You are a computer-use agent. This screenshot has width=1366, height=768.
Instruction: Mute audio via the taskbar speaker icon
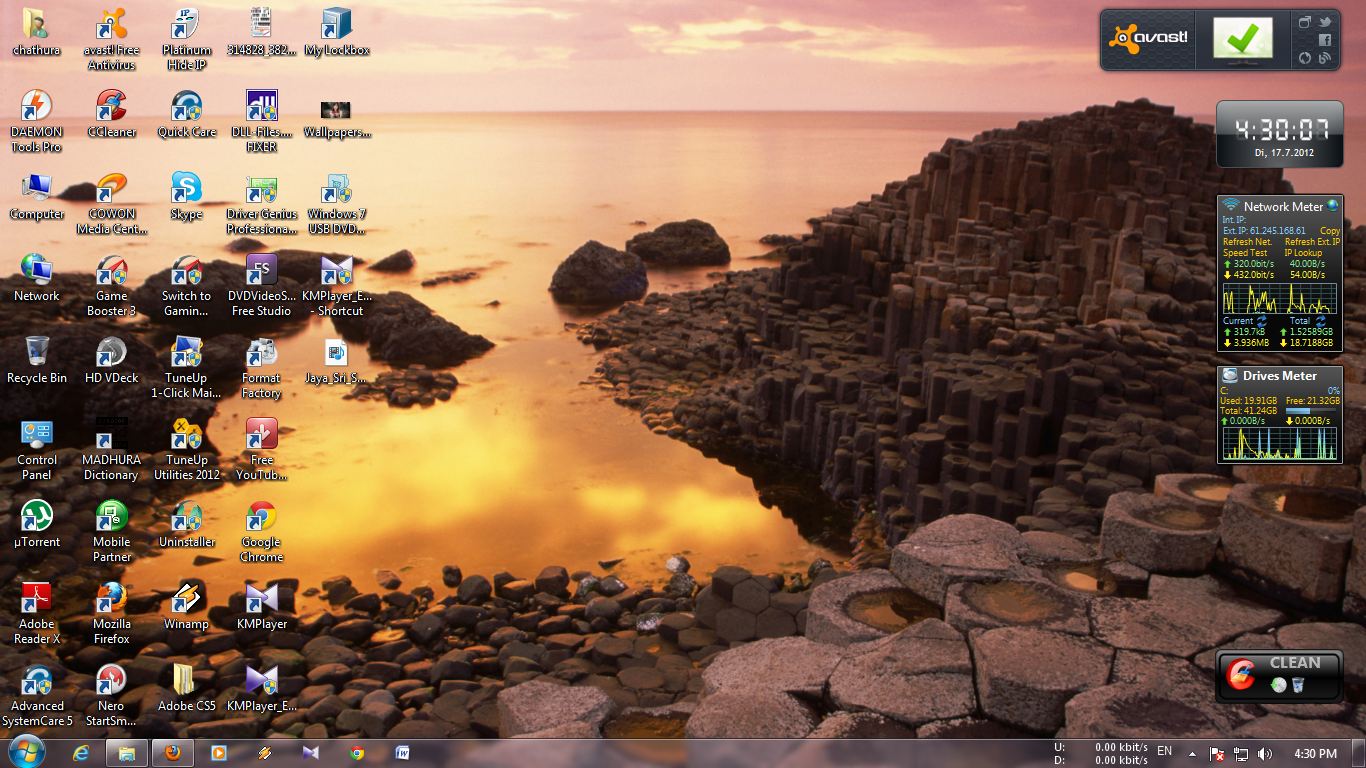(1266, 753)
